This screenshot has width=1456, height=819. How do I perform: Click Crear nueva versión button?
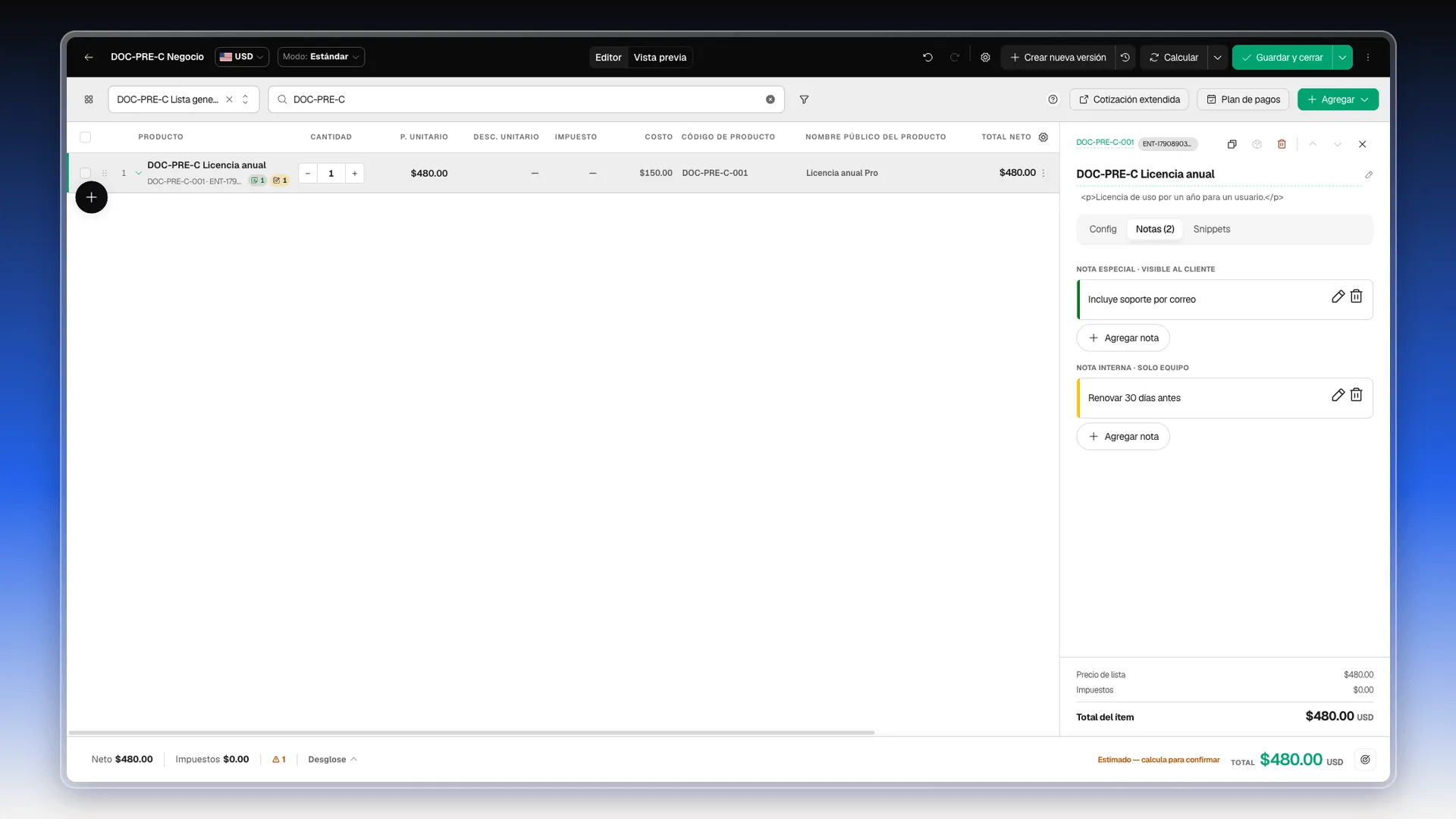[1058, 57]
